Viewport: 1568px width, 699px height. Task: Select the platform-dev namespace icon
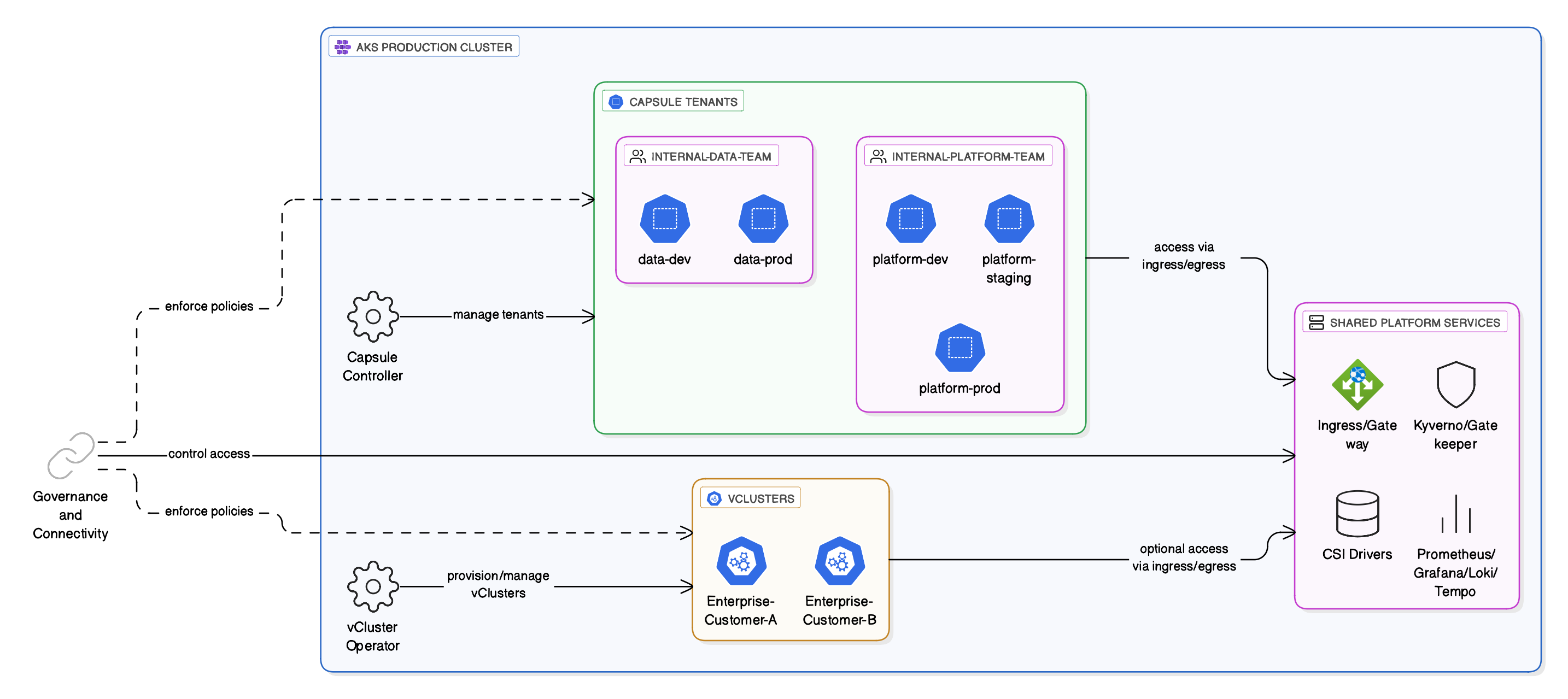(911, 219)
